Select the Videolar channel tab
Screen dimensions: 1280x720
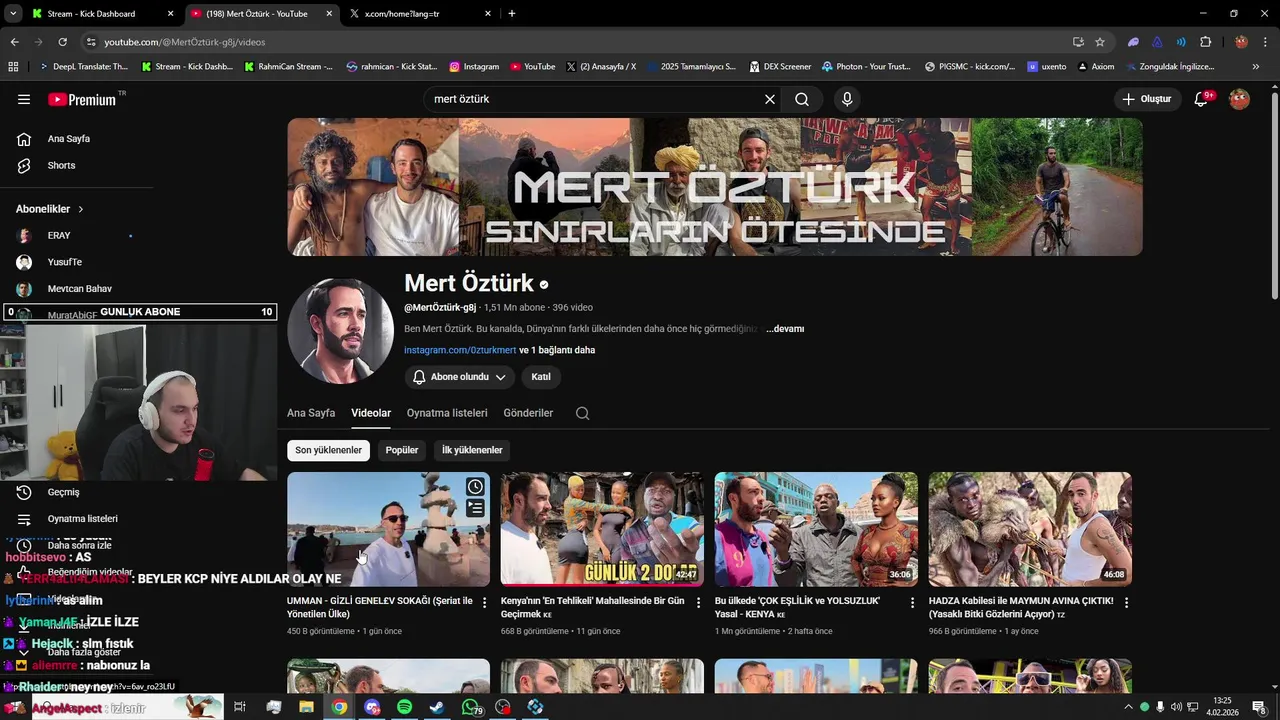click(371, 413)
